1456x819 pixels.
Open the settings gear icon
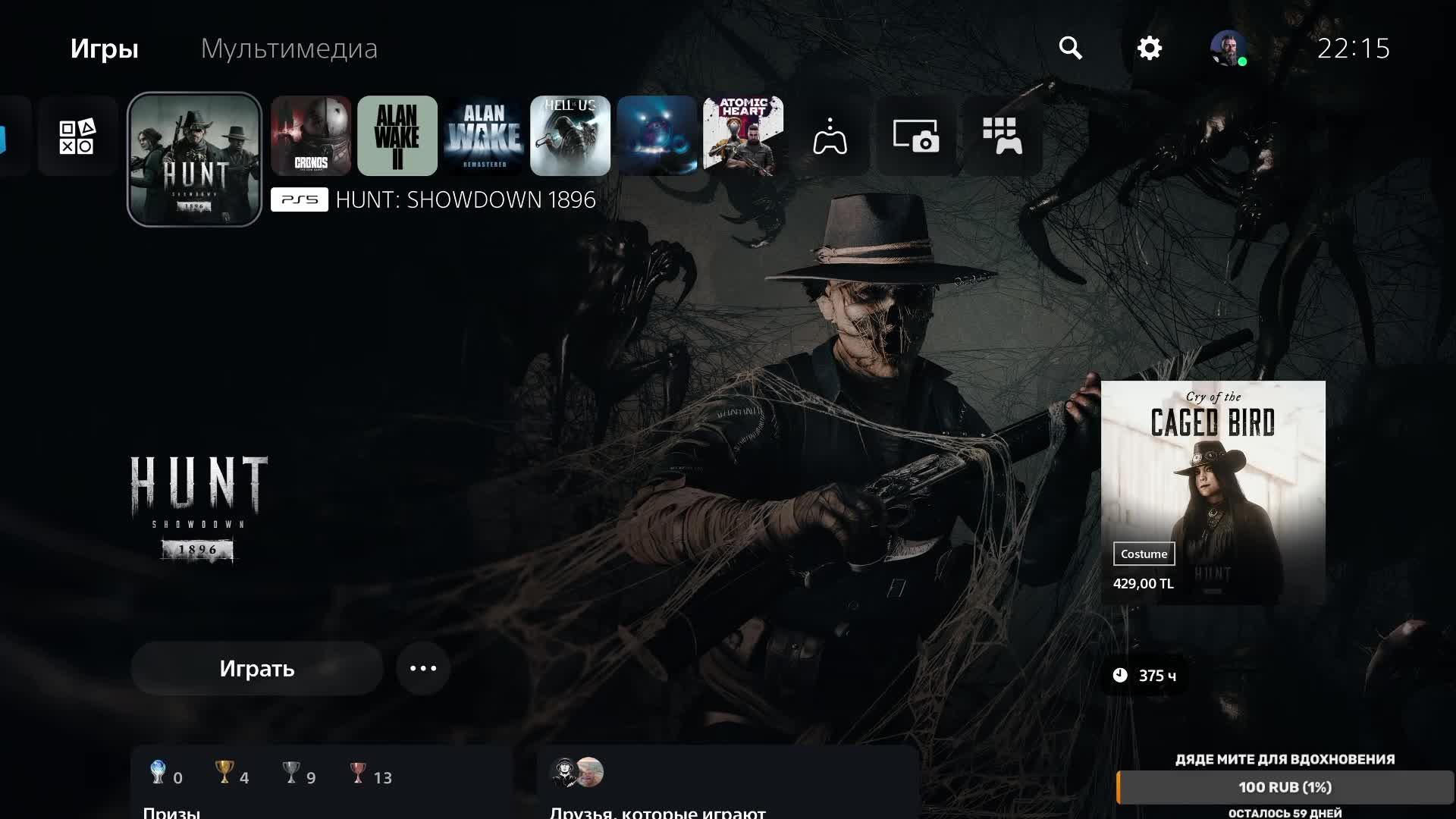pyautogui.click(x=1149, y=48)
